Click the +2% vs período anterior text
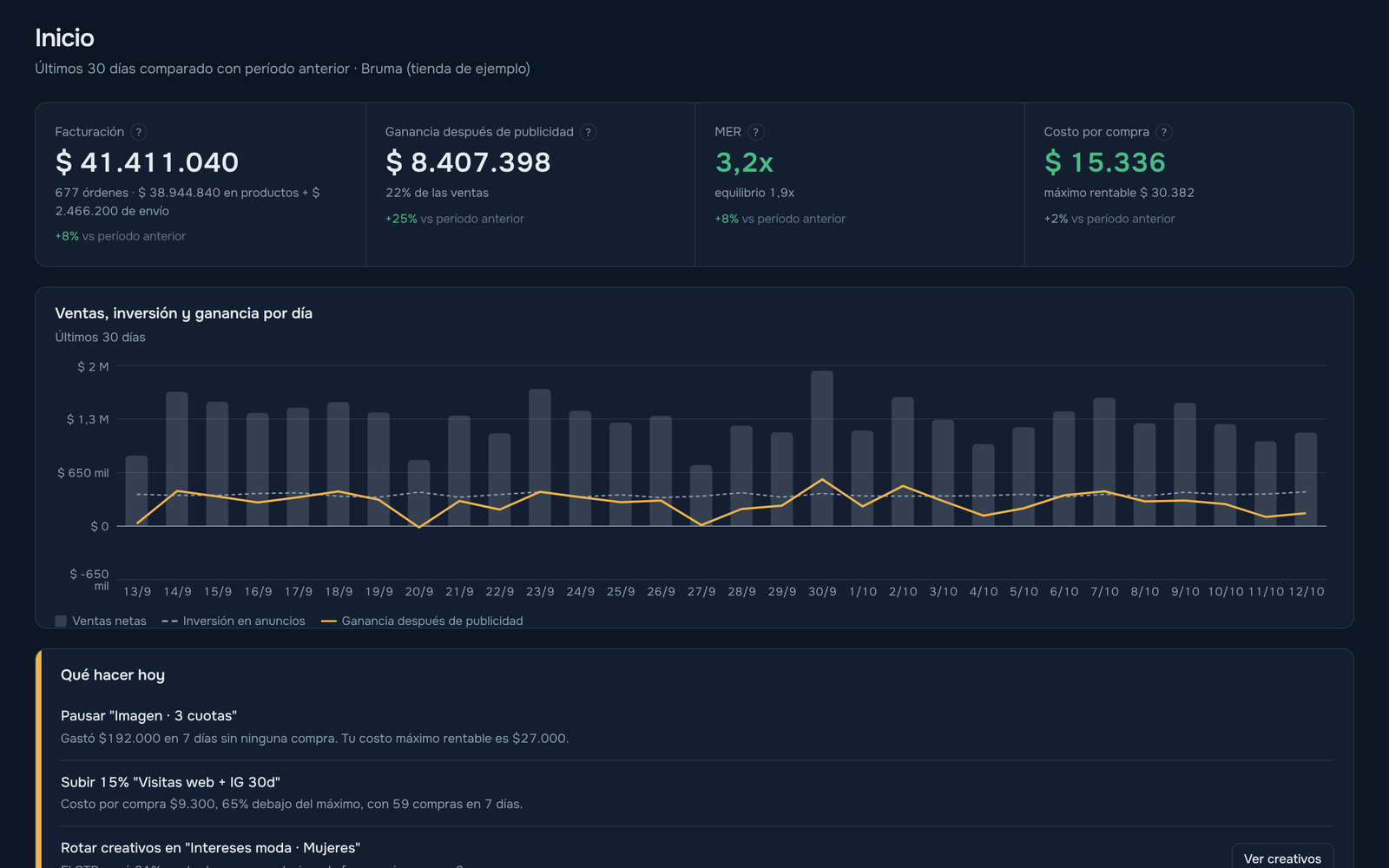The image size is (1389, 868). (1109, 219)
